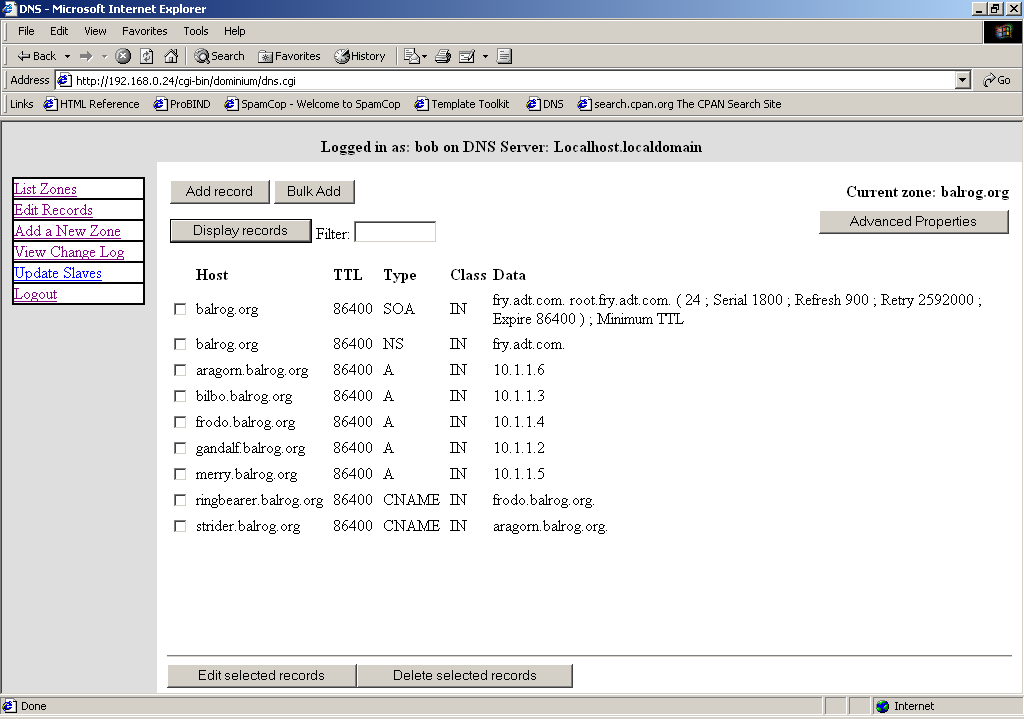Click the Refresh page icon

click(147, 56)
